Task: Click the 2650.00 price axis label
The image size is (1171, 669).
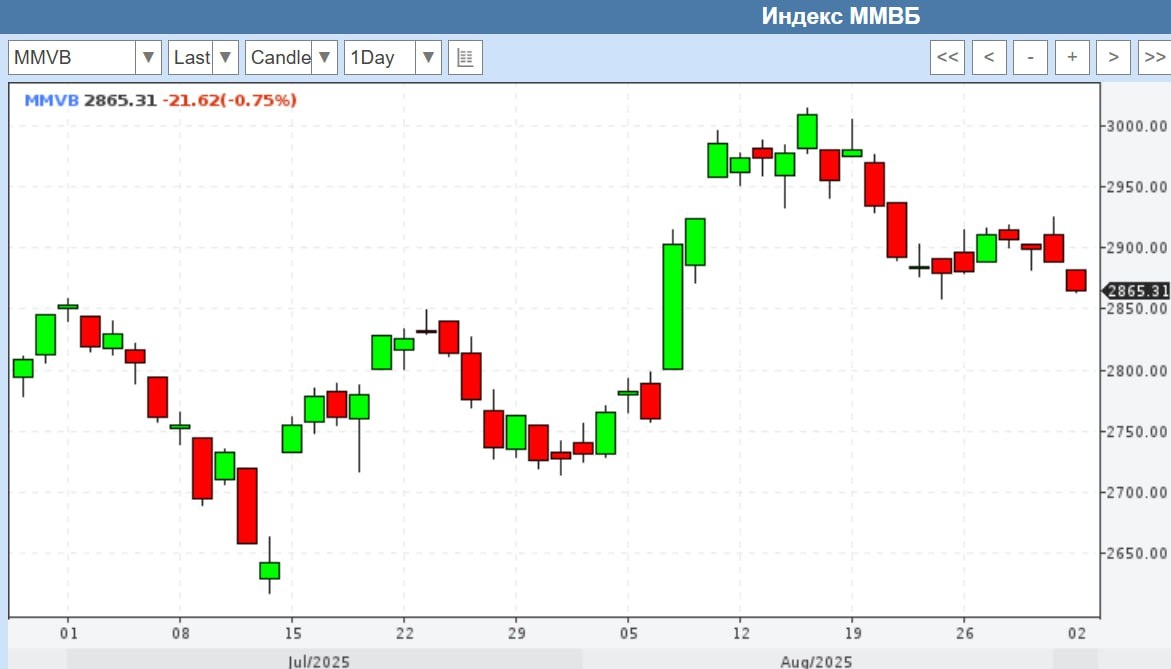Action: coord(1137,553)
